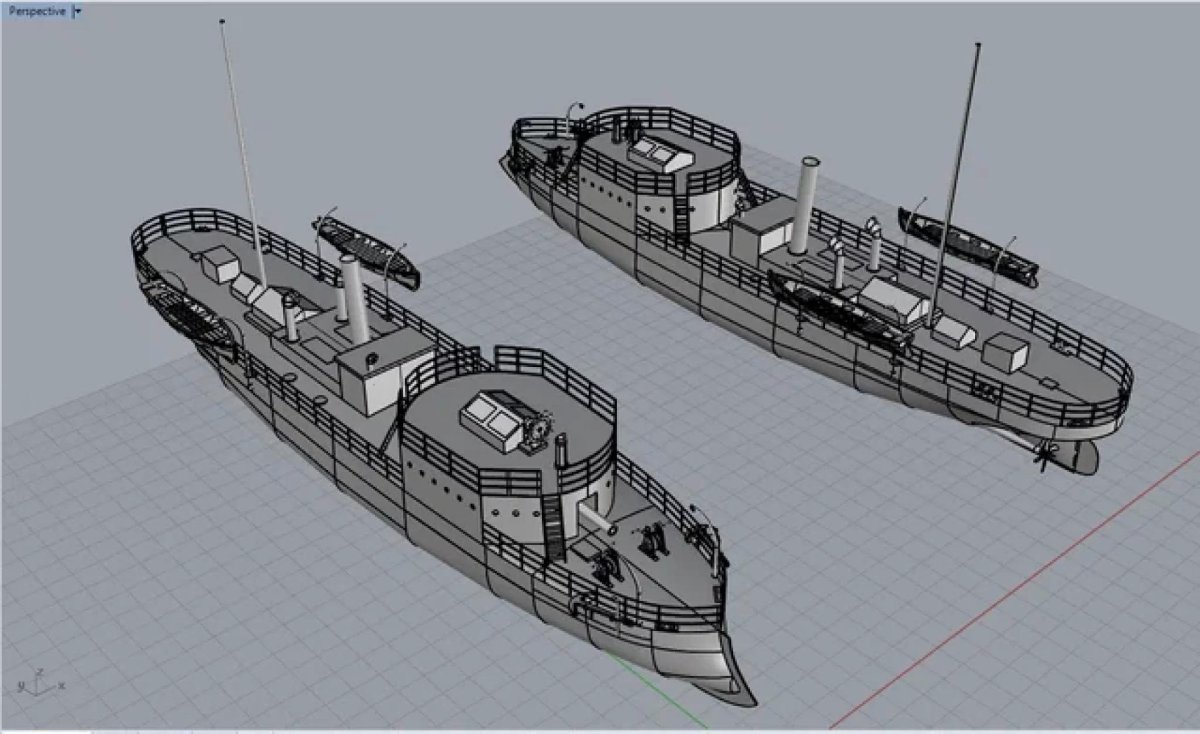Screen dimensions: 1200x734
Task: Select the gun barrel on the left ship's foredeck
Action: (x=598, y=519)
